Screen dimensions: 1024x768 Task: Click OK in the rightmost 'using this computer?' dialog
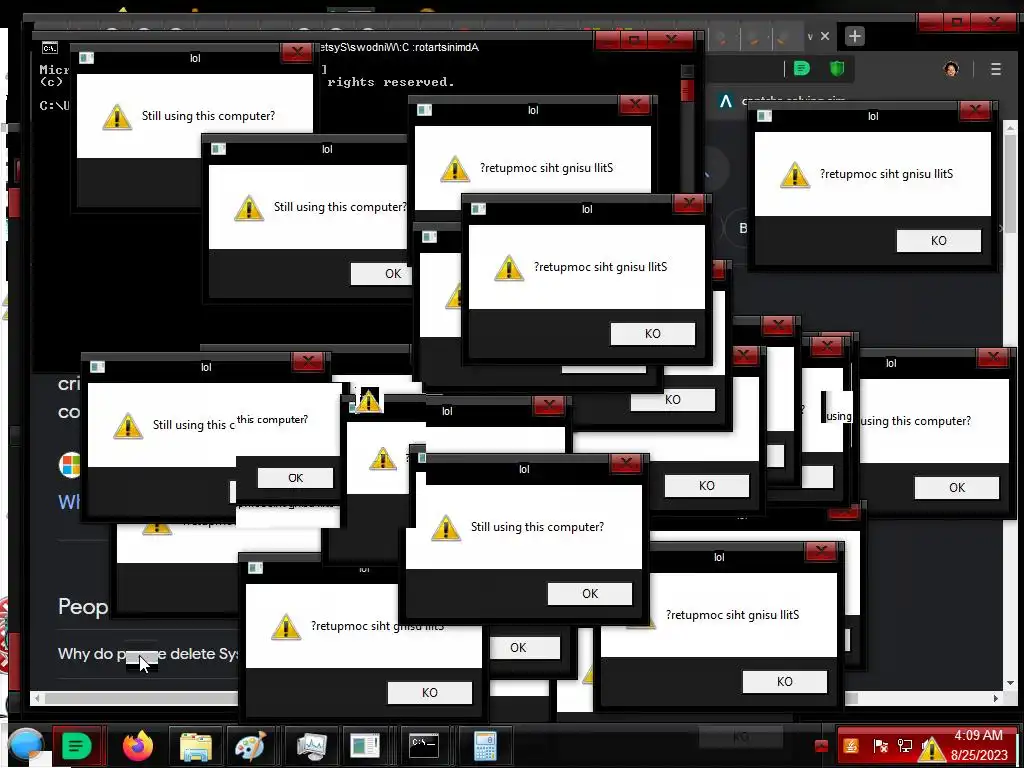[957, 488]
